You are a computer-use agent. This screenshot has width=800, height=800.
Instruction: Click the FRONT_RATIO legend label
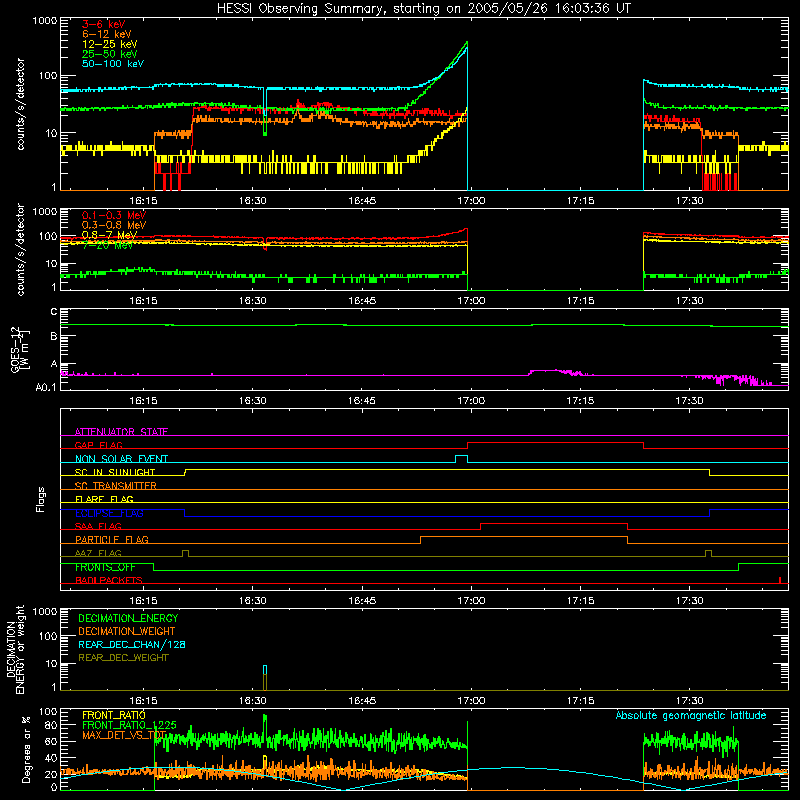pyautogui.click(x=113, y=715)
